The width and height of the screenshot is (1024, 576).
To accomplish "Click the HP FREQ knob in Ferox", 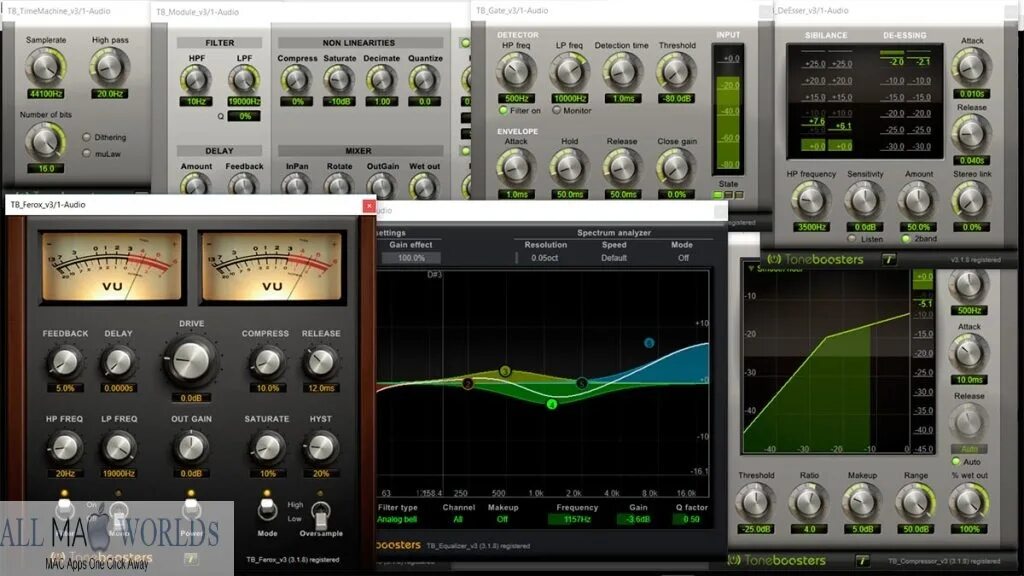I will tap(65, 447).
